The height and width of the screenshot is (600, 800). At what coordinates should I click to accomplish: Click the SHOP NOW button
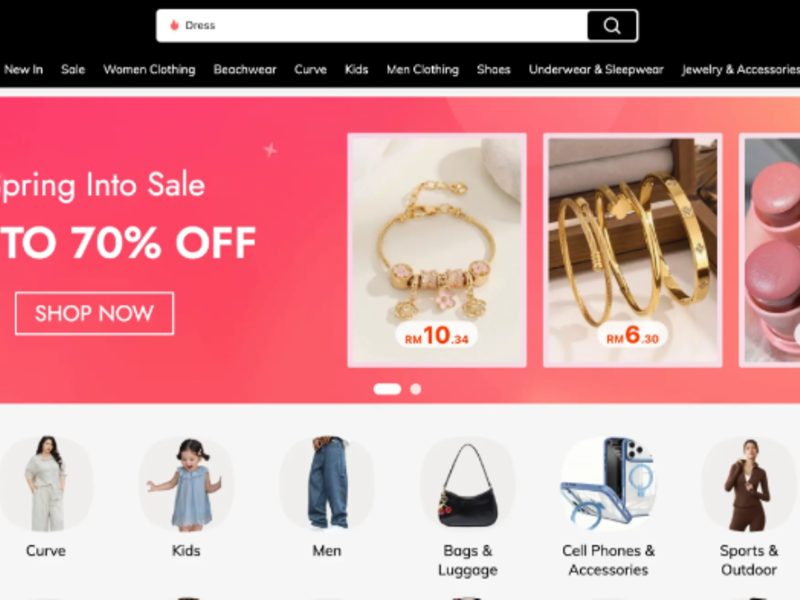coord(94,313)
